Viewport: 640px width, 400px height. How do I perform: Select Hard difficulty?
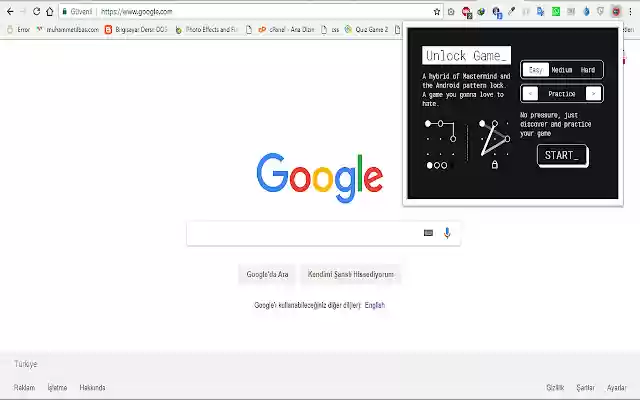tap(588, 70)
